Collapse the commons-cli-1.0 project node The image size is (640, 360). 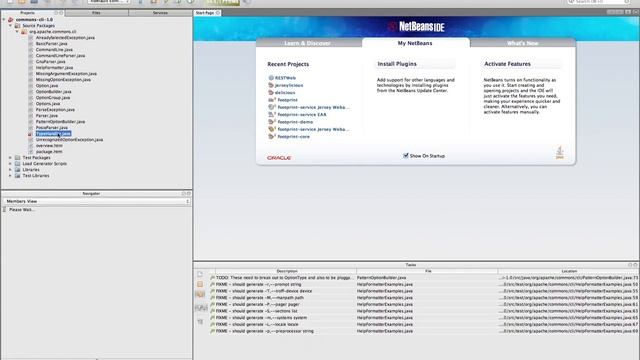(x=4, y=19)
